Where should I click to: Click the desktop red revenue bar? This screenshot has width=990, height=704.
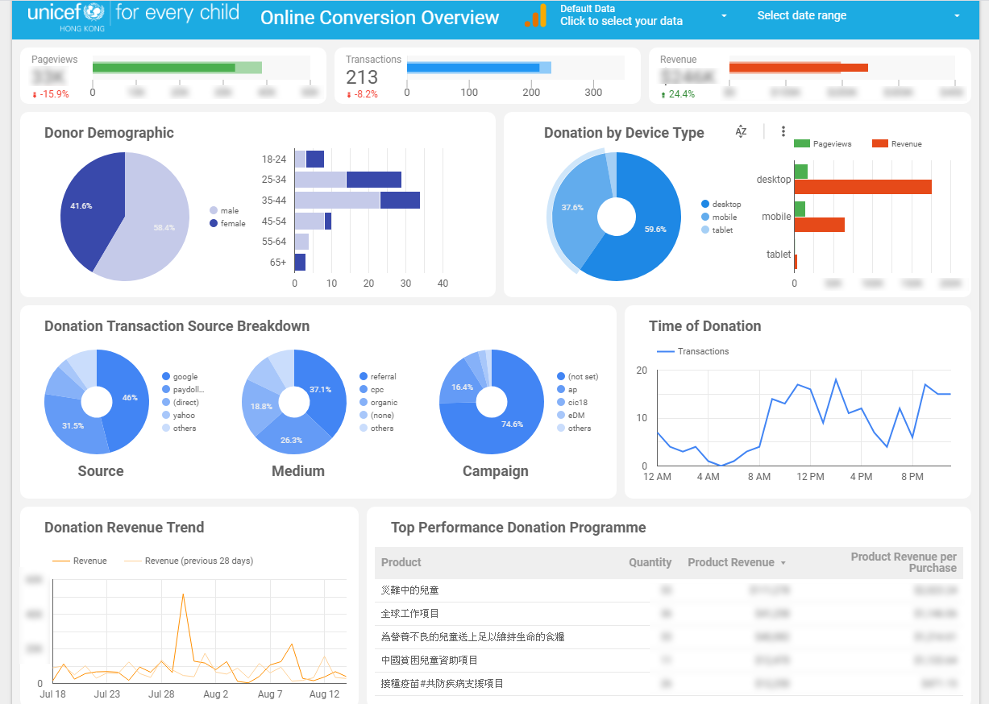(x=863, y=187)
